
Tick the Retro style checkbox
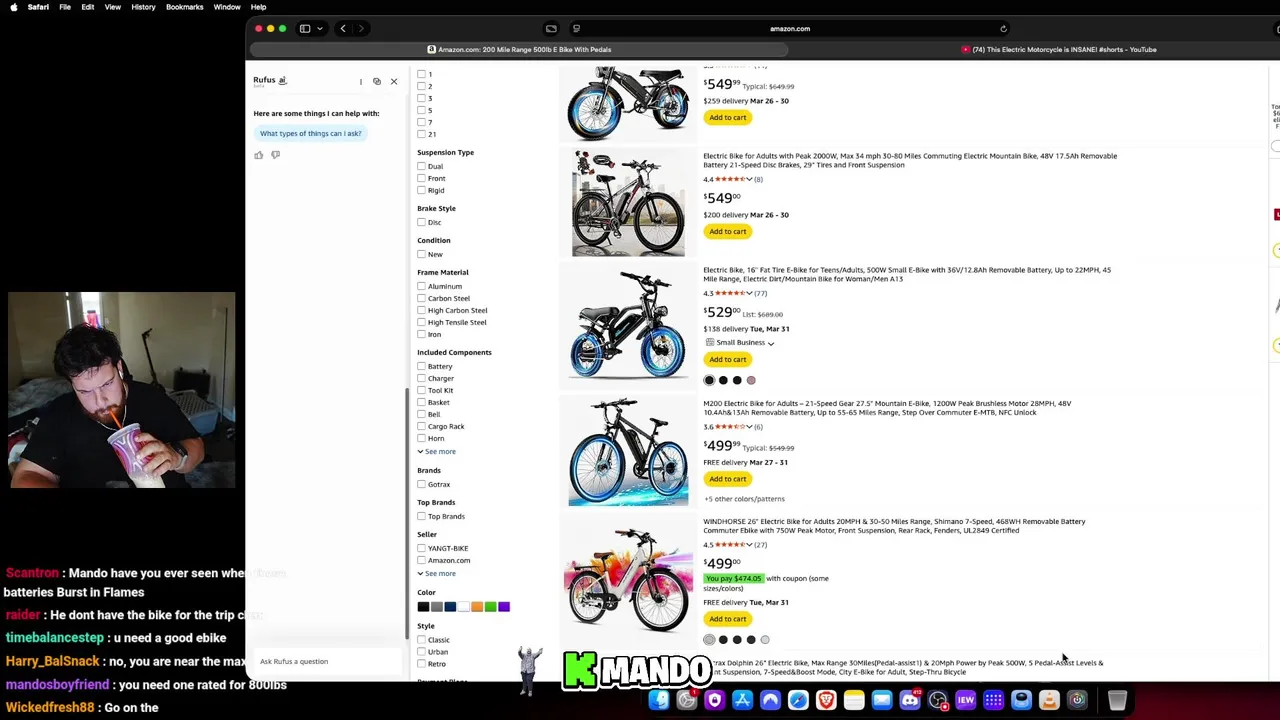click(x=421, y=664)
